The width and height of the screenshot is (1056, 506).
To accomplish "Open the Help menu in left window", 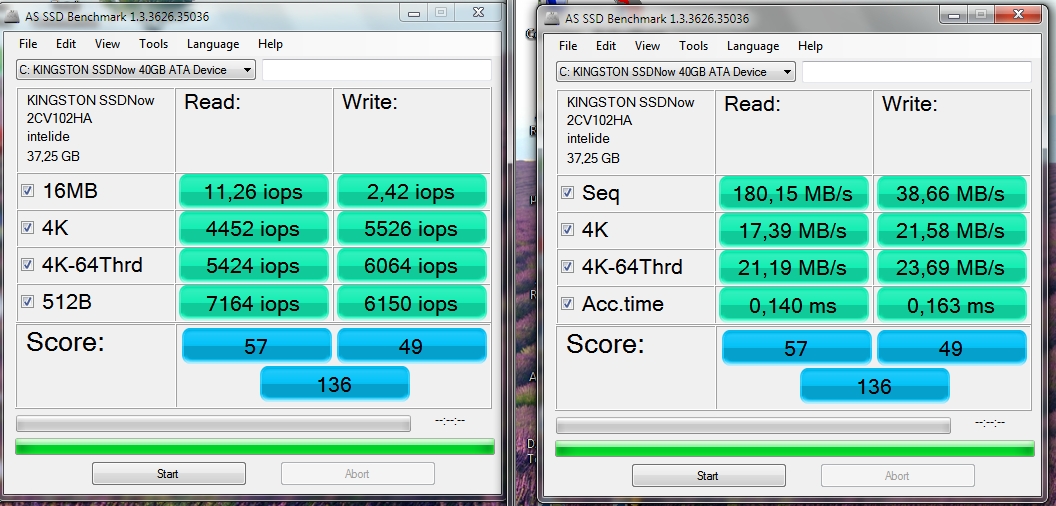I will point(270,44).
